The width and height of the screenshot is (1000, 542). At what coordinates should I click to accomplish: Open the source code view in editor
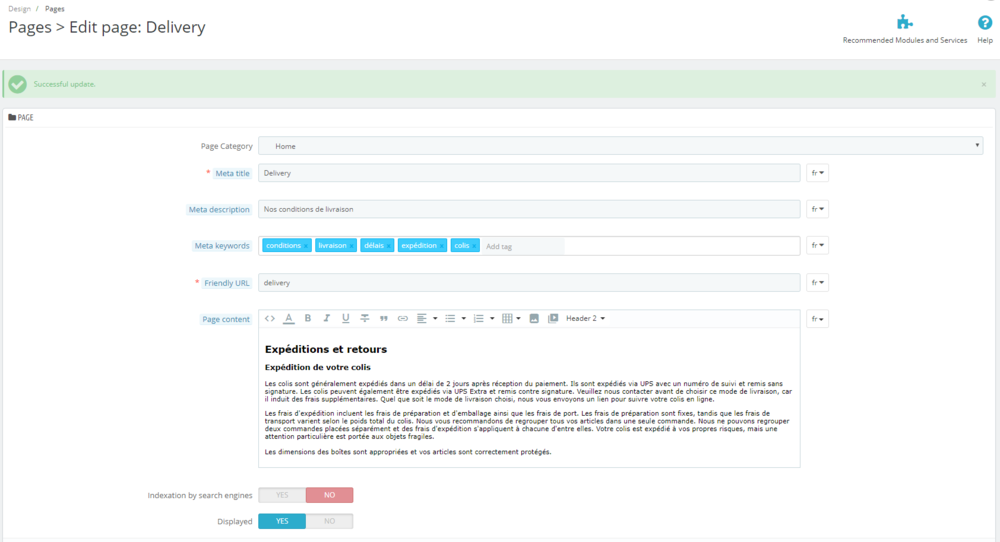pyautogui.click(x=270, y=318)
